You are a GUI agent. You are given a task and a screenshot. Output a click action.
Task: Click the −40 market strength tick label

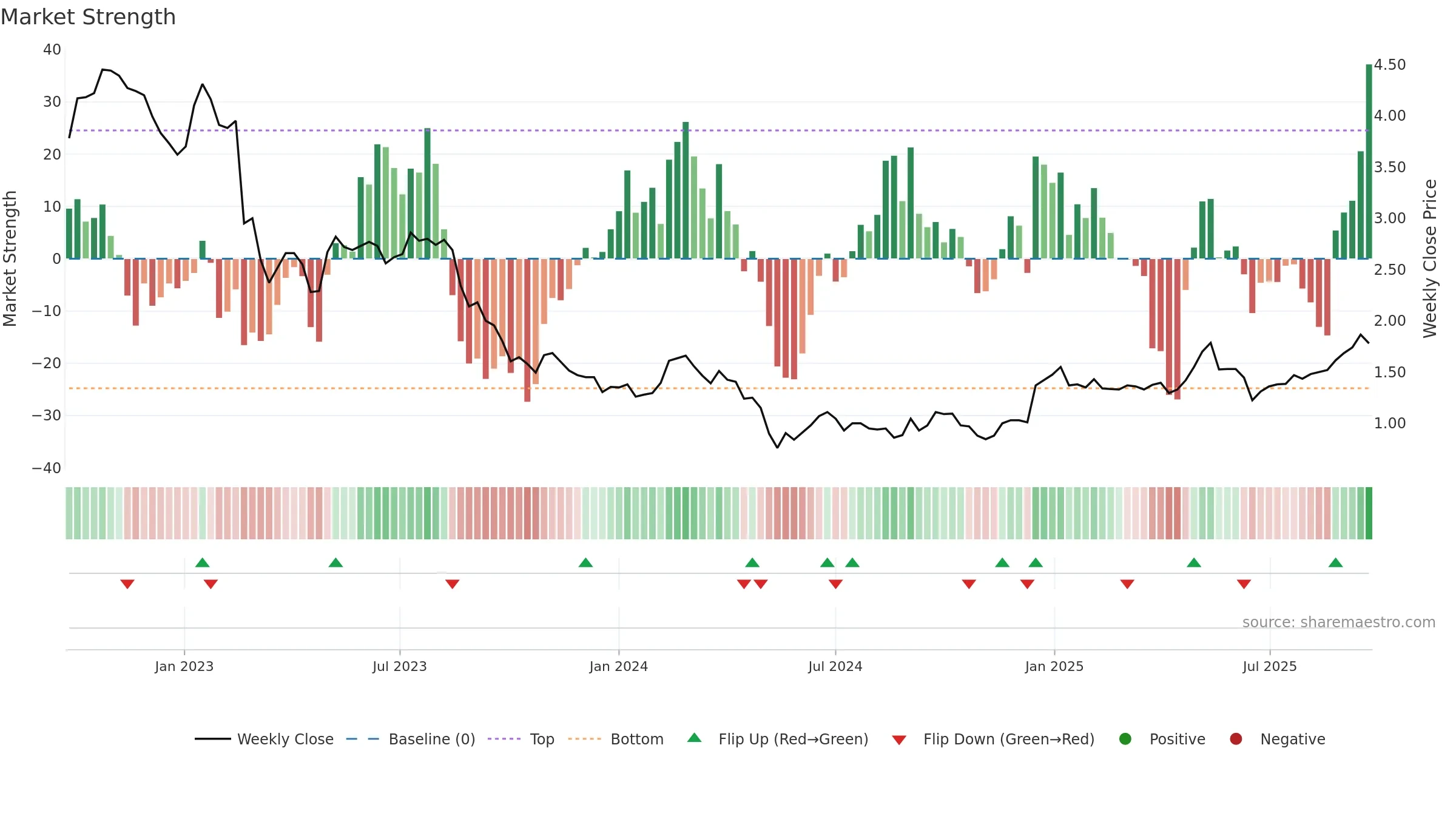(47, 468)
